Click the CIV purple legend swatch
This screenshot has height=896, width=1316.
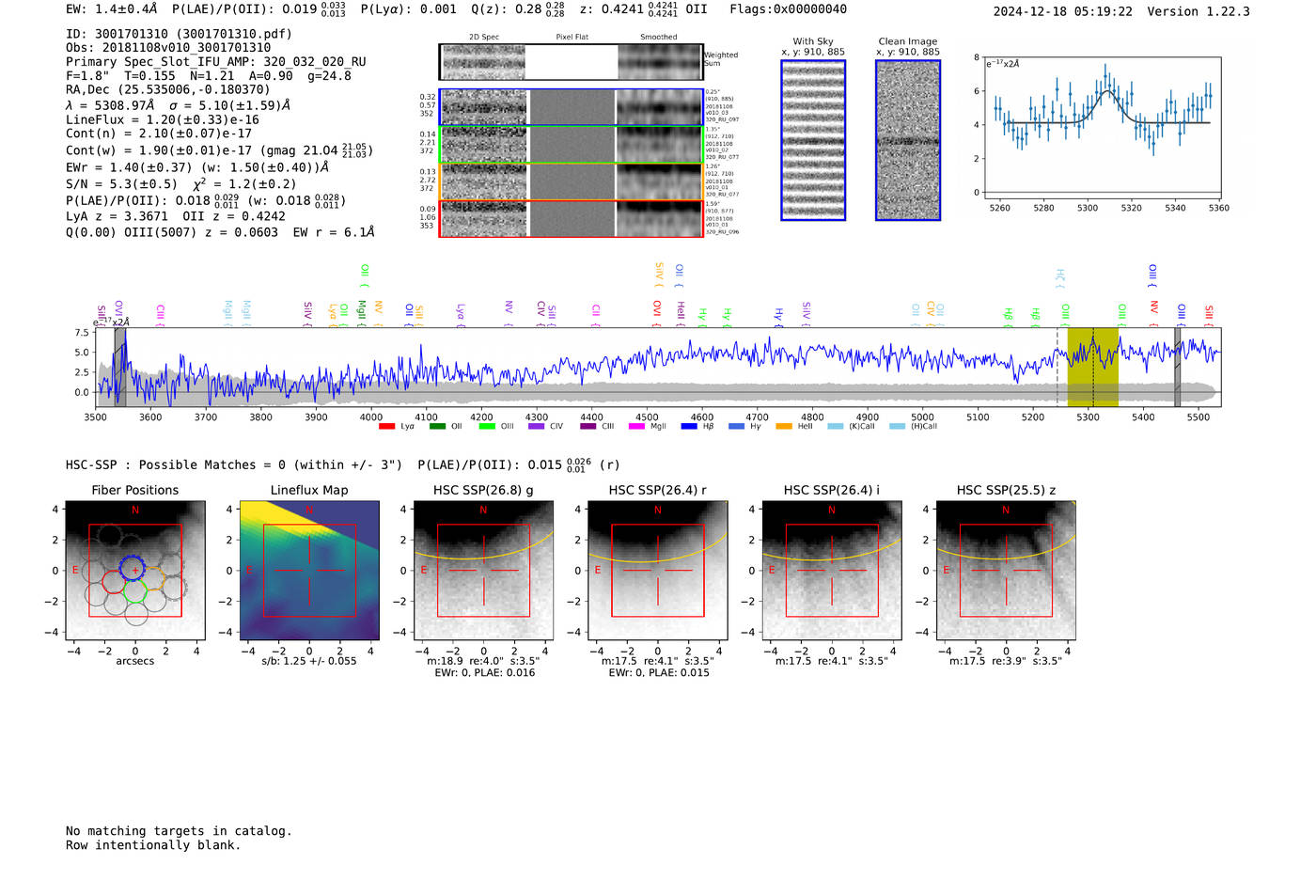click(537, 427)
